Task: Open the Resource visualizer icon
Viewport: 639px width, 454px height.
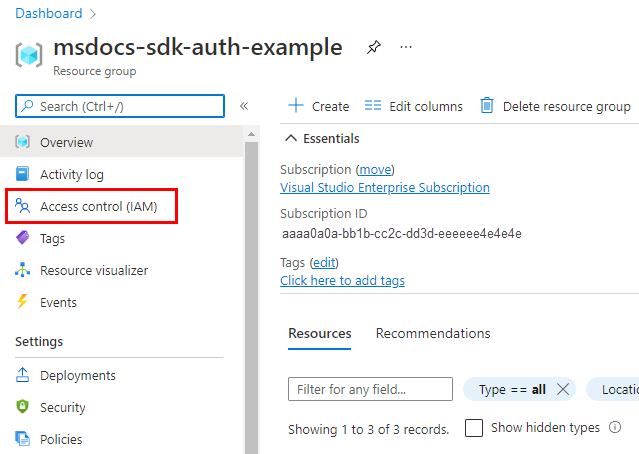Action: click(23, 270)
